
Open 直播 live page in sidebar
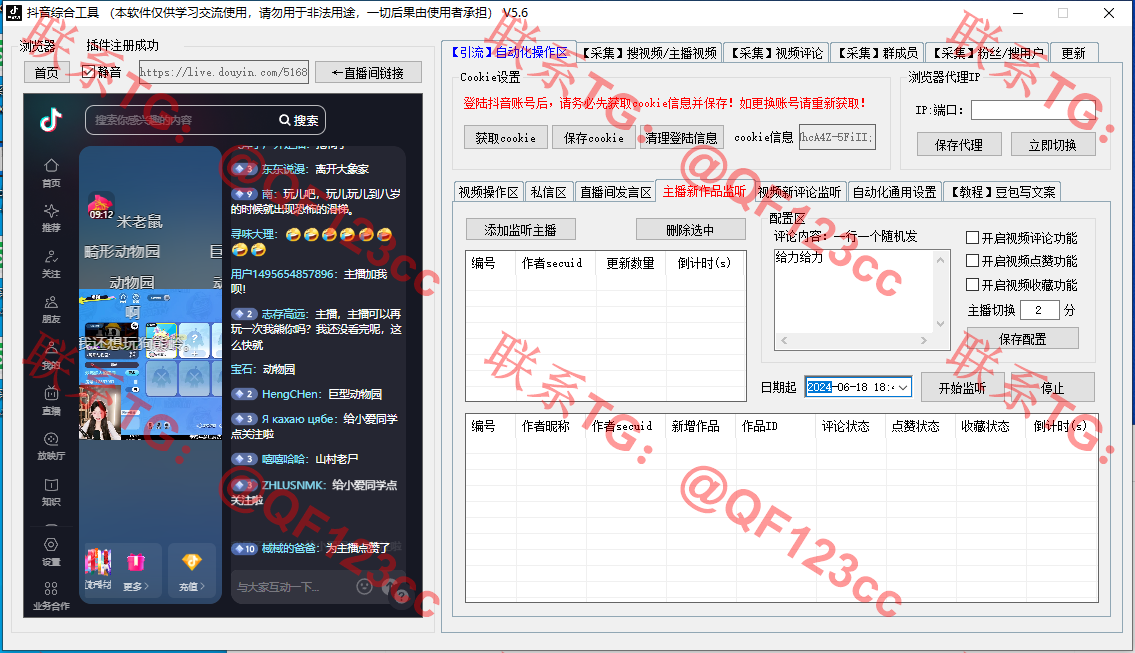(x=51, y=401)
